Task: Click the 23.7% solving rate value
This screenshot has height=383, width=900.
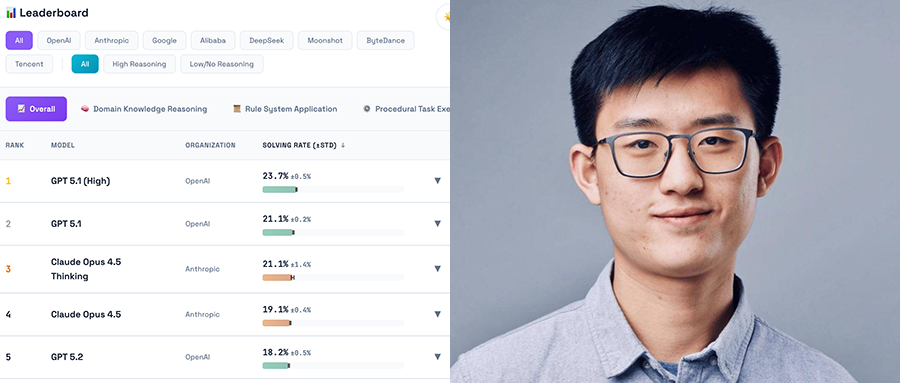Action: tap(275, 176)
